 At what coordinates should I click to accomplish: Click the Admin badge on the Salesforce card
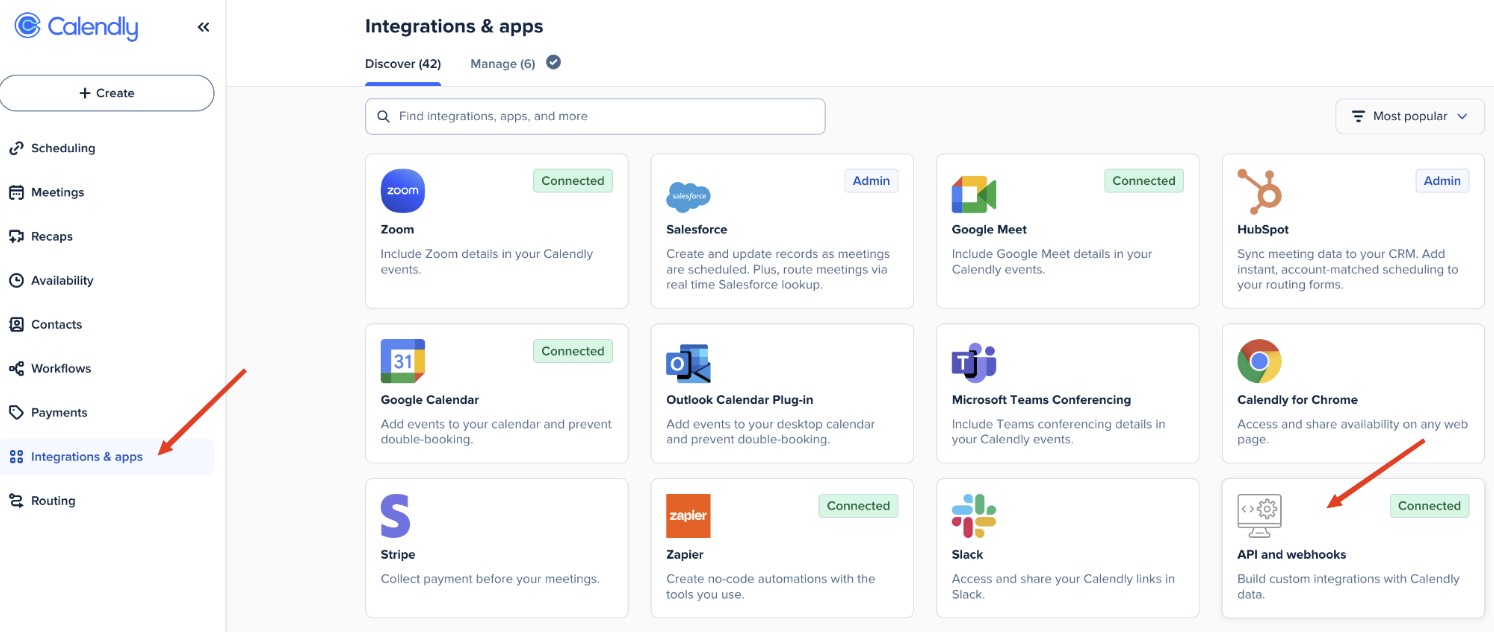click(x=871, y=181)
